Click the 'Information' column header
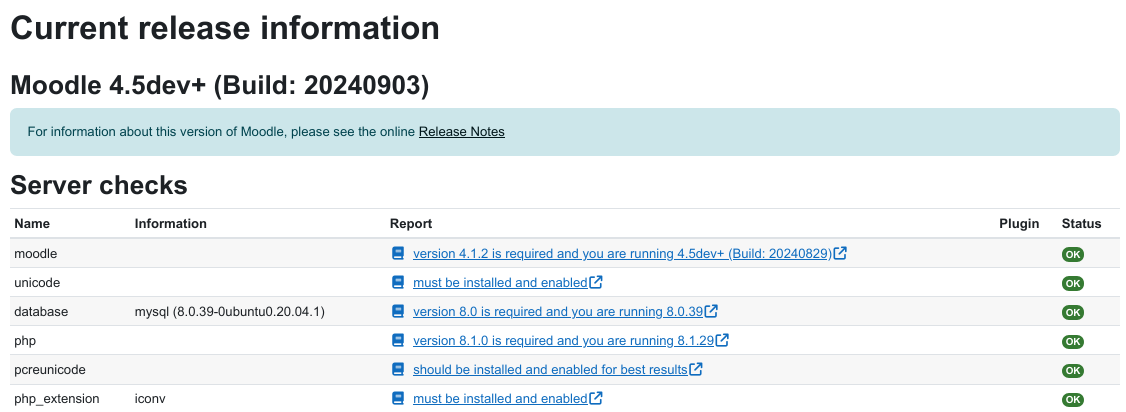 point(170,224)
